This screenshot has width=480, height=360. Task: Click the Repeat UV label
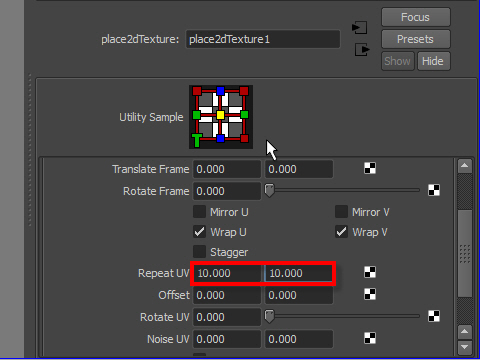click(x=164, y=273)
